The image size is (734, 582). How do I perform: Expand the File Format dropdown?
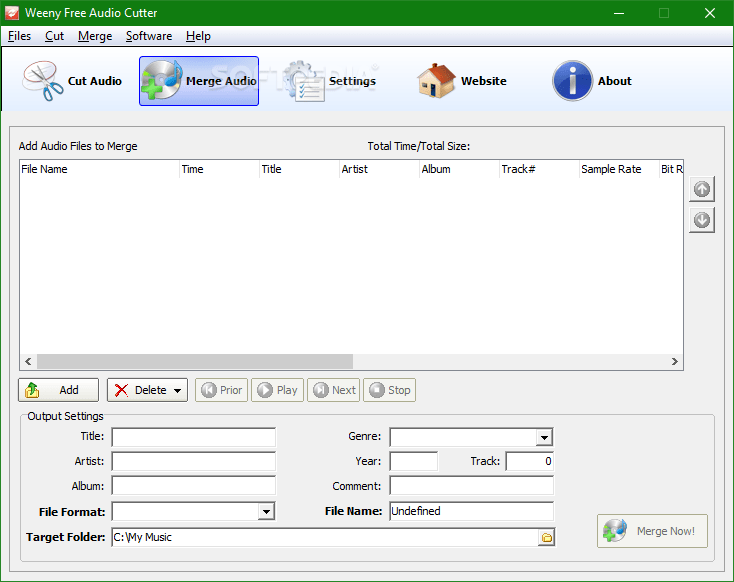(266, 511)
